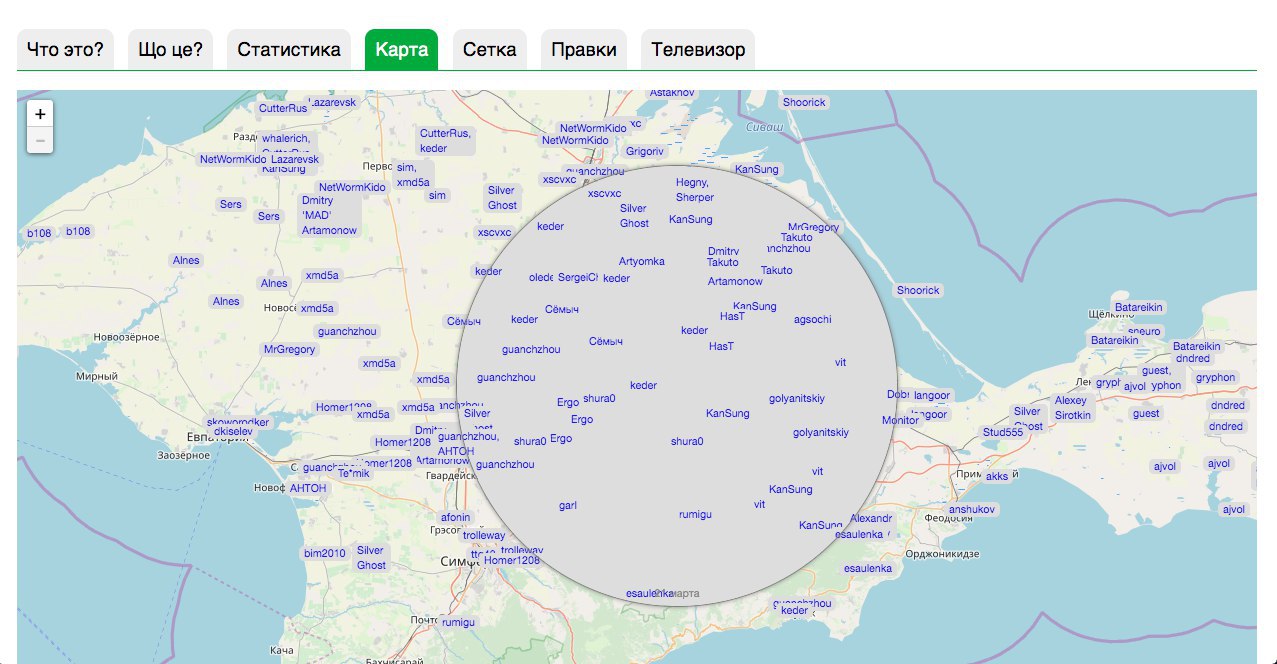1277x664 pixels.
Task: Click the afonin label
Action: click(455, 517)
